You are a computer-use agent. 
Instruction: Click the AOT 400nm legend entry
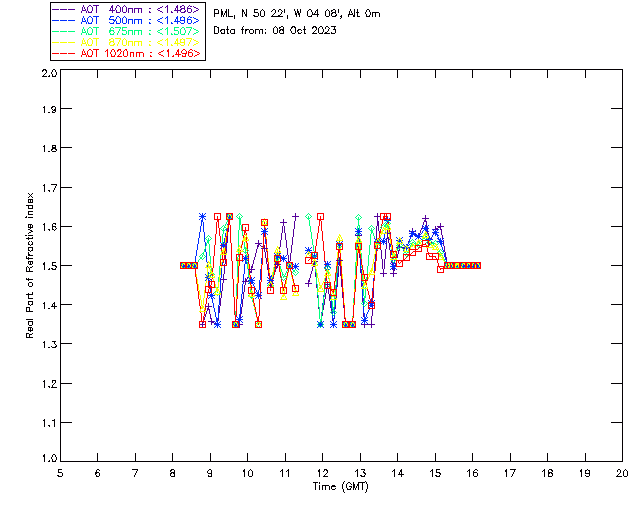(126, 9)
